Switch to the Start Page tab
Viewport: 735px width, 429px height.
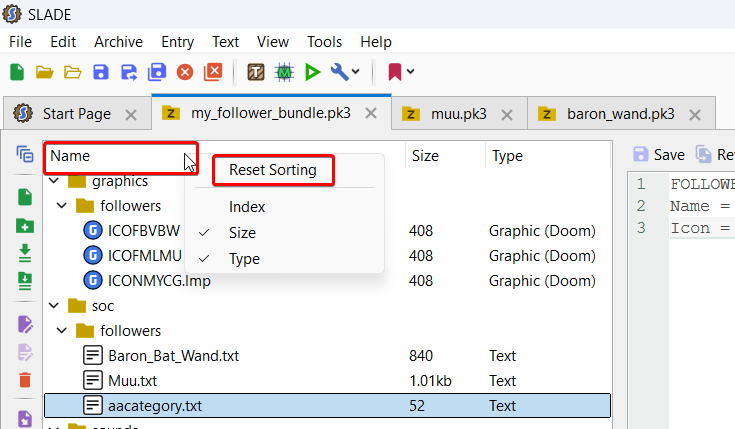pyautogui.click(x=76, y=114)
